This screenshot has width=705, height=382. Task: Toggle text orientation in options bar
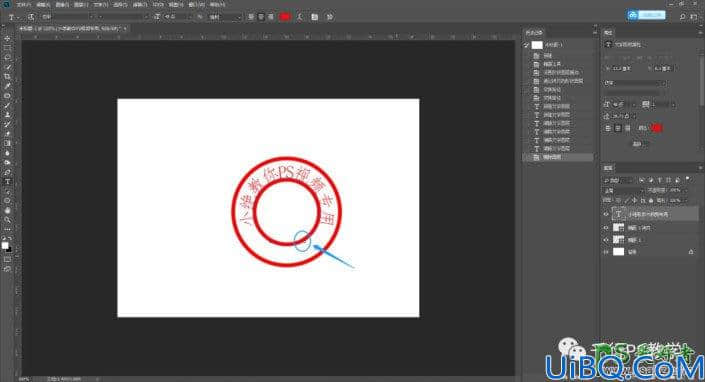click(x=31, y=17)
